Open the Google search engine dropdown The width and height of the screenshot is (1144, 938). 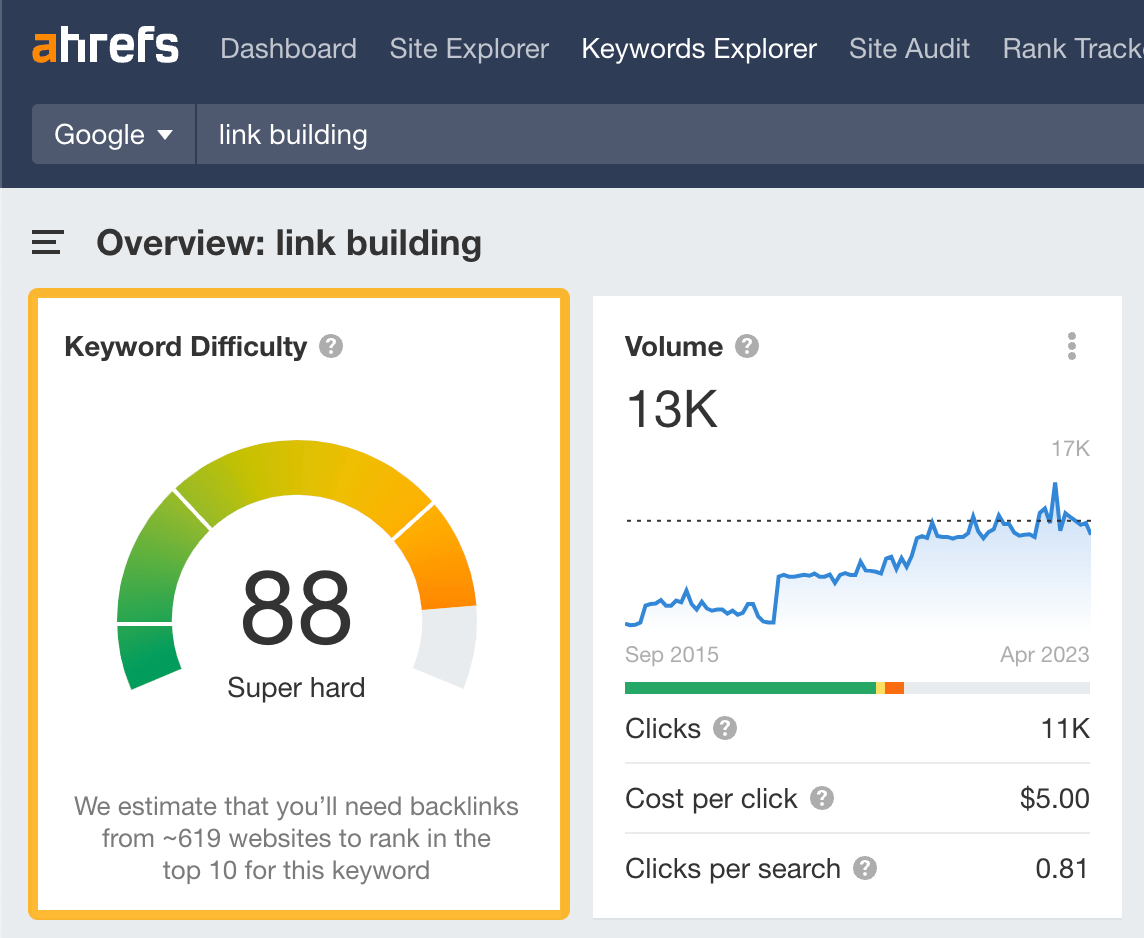[113, 133]
